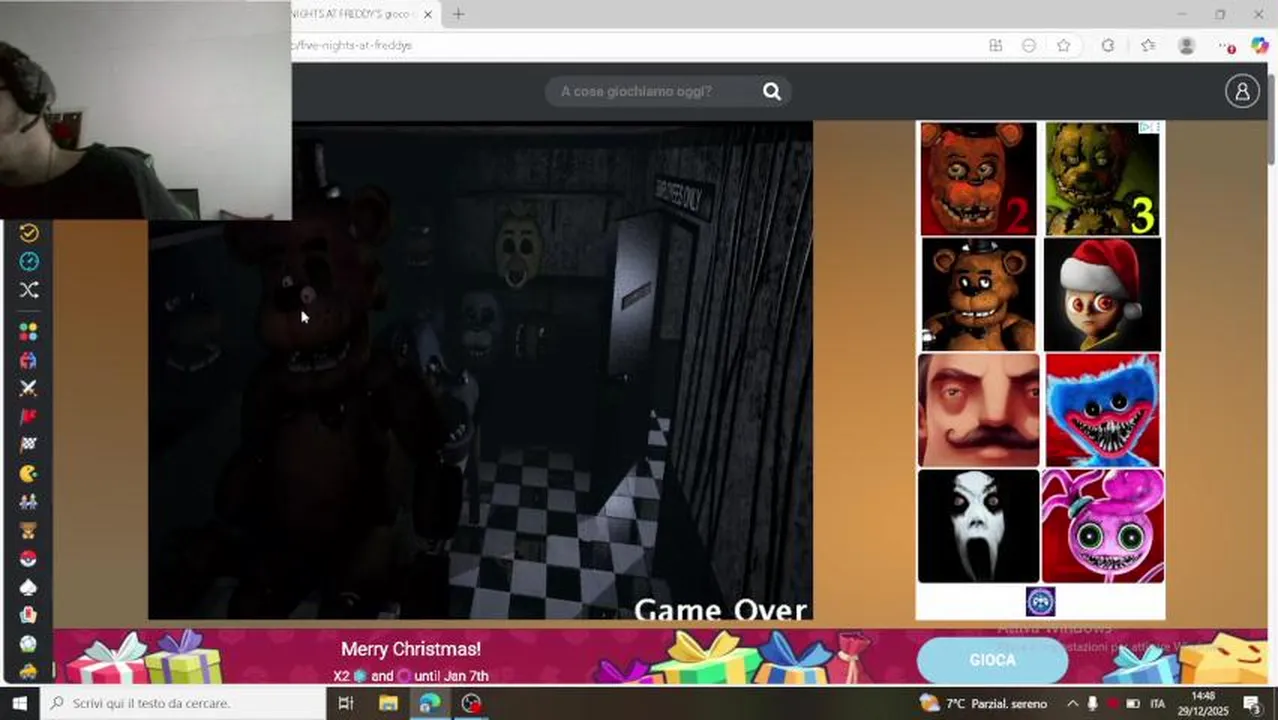Click the recording app icon on taskbar
Image resolution: width=1278 pixels, height=720 pixels.
pyautogui.click(x=471, y=703)
